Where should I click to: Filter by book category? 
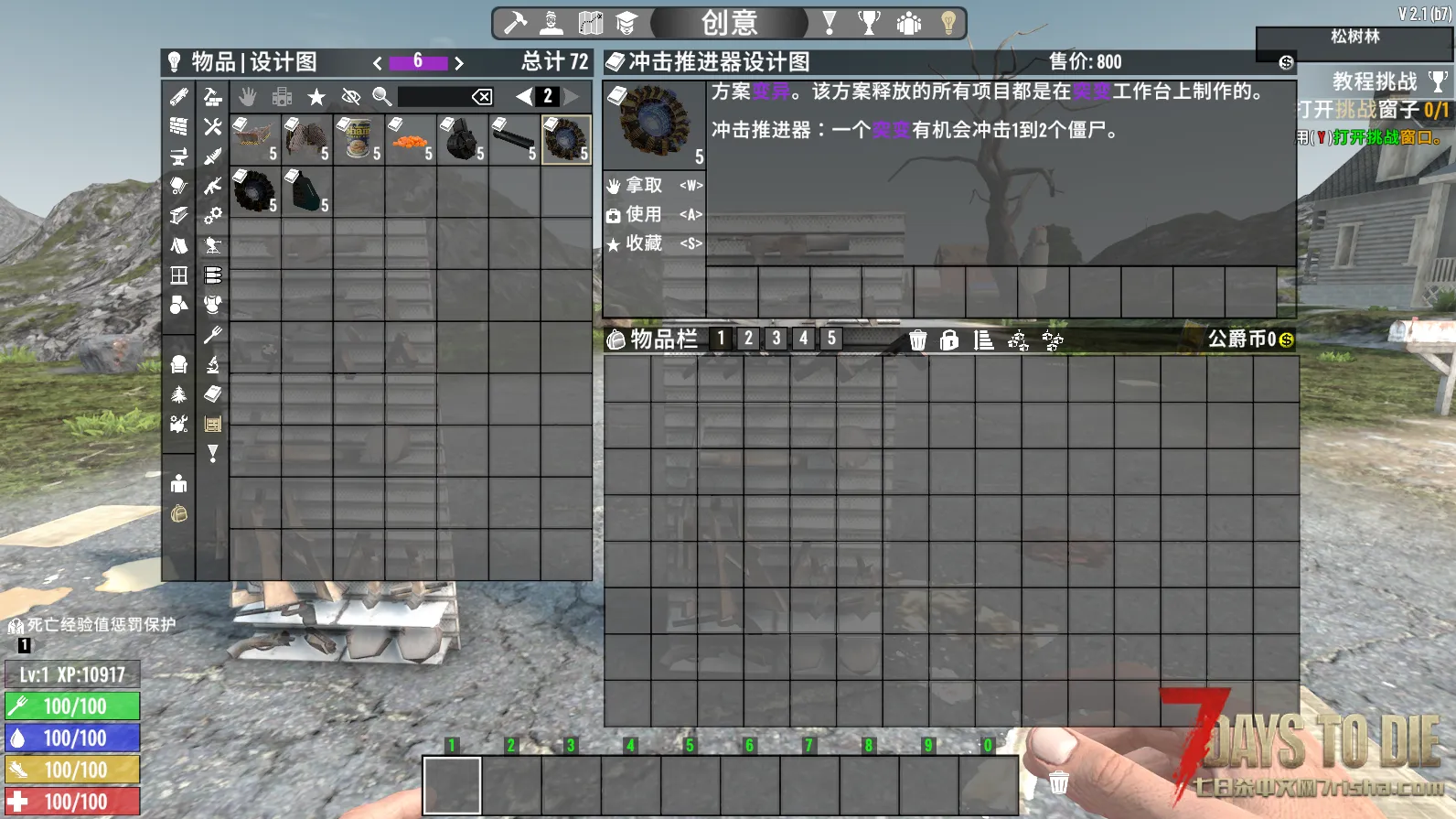[212, 393]
